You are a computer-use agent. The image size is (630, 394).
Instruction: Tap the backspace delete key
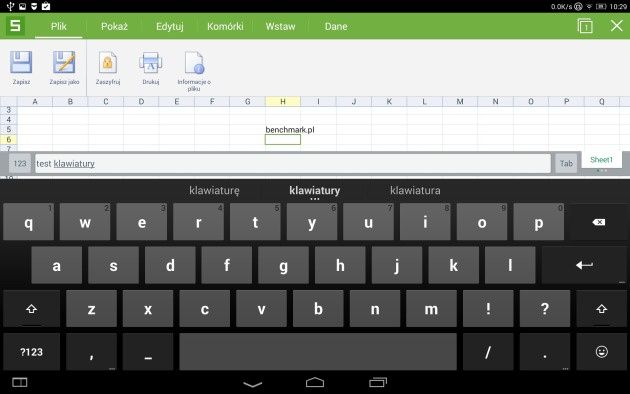point(598,222)
